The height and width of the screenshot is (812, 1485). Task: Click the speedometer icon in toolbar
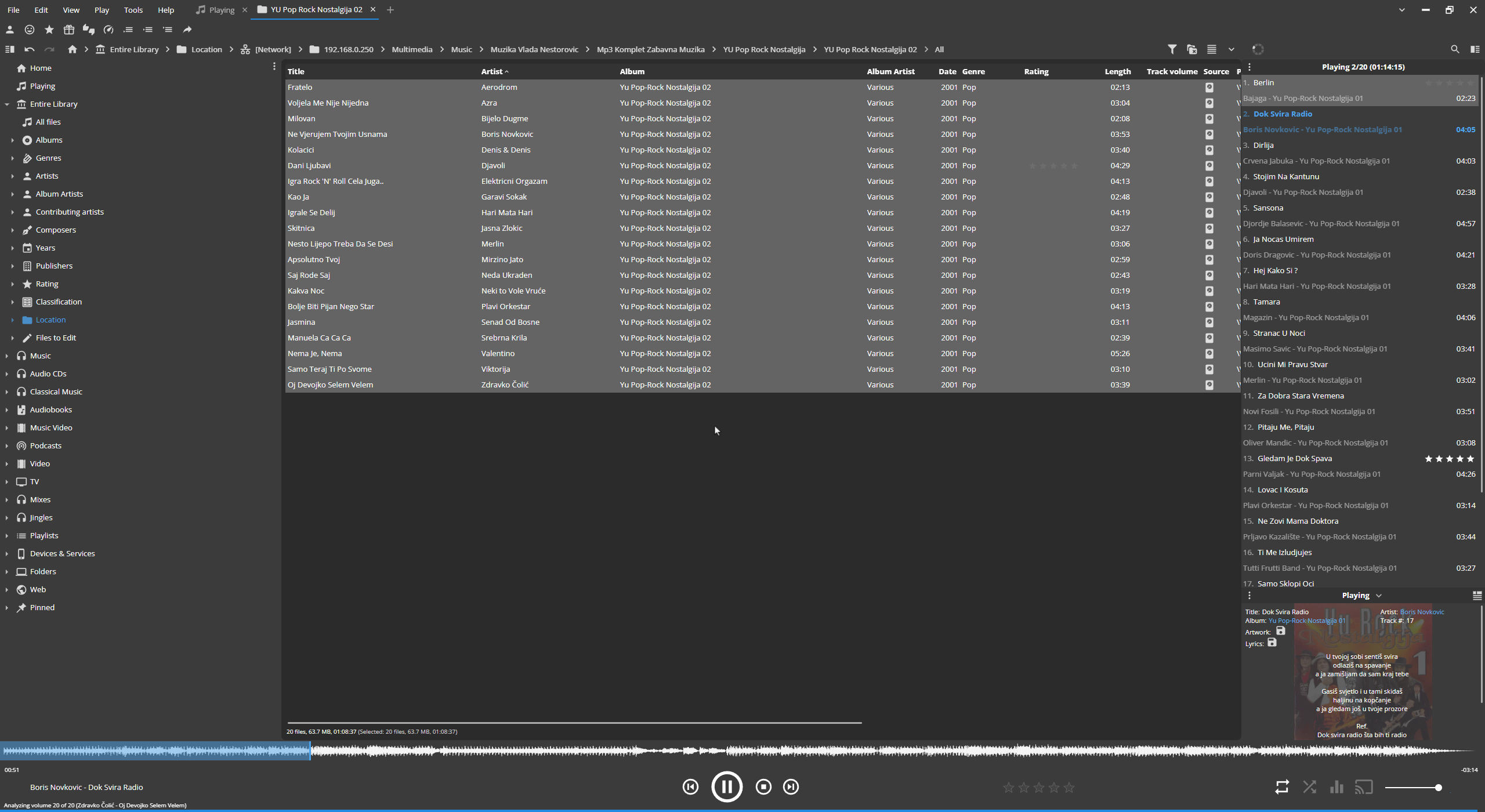coord(108,30)
